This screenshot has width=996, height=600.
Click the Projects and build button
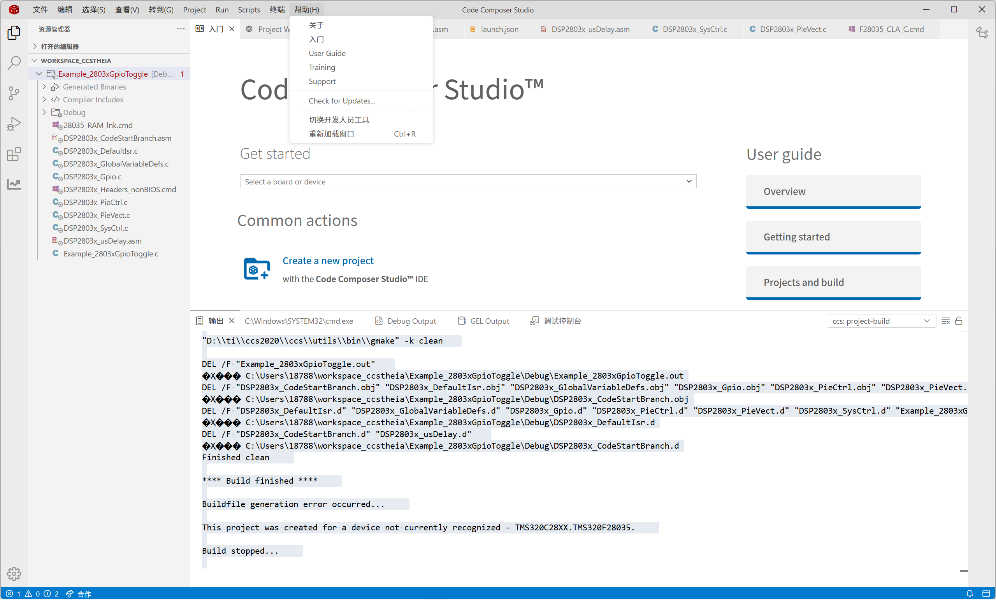(x=833, y=283)
